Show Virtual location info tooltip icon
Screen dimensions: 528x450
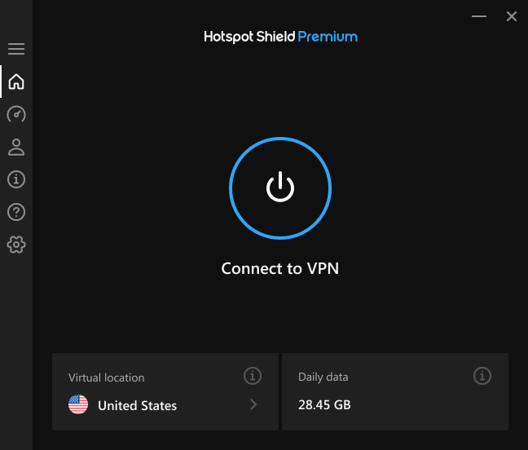[253, 376]
